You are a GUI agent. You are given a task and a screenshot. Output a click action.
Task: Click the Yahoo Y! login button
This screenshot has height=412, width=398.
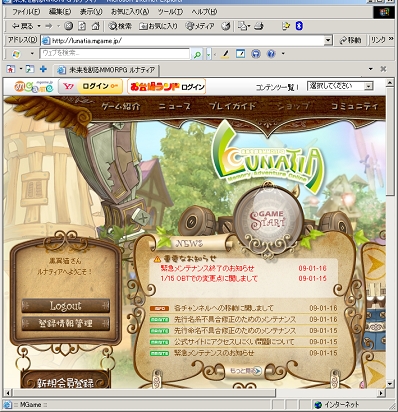pos(90,86)
